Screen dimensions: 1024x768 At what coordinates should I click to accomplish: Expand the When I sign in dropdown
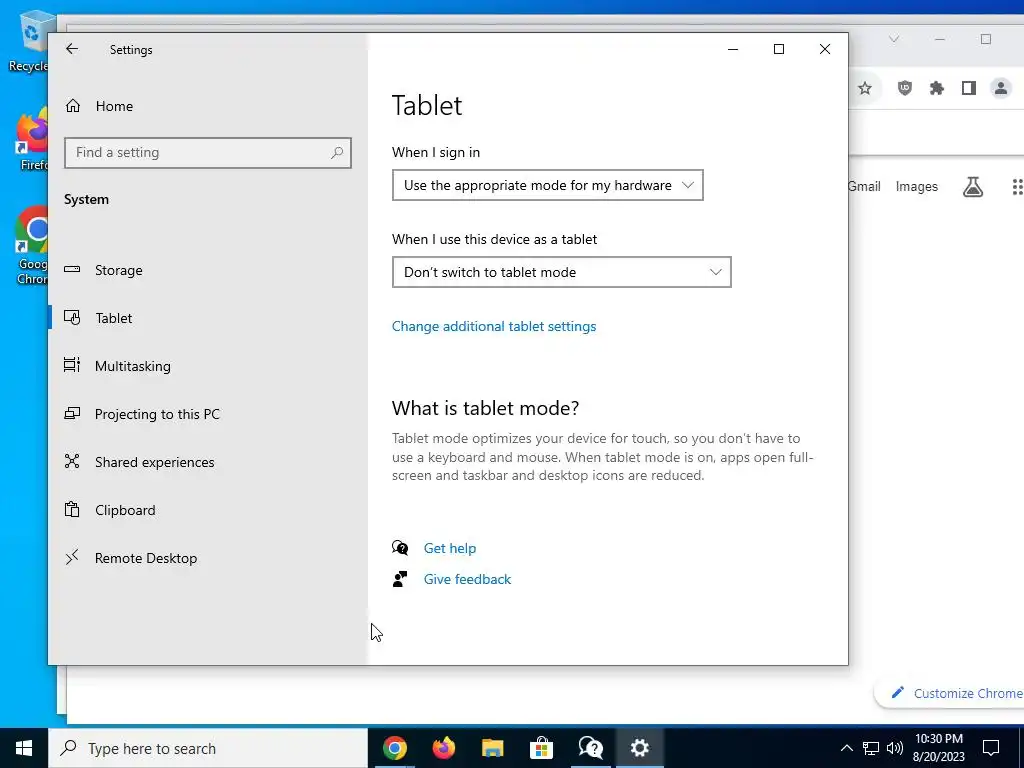click(x=547, y=185)
